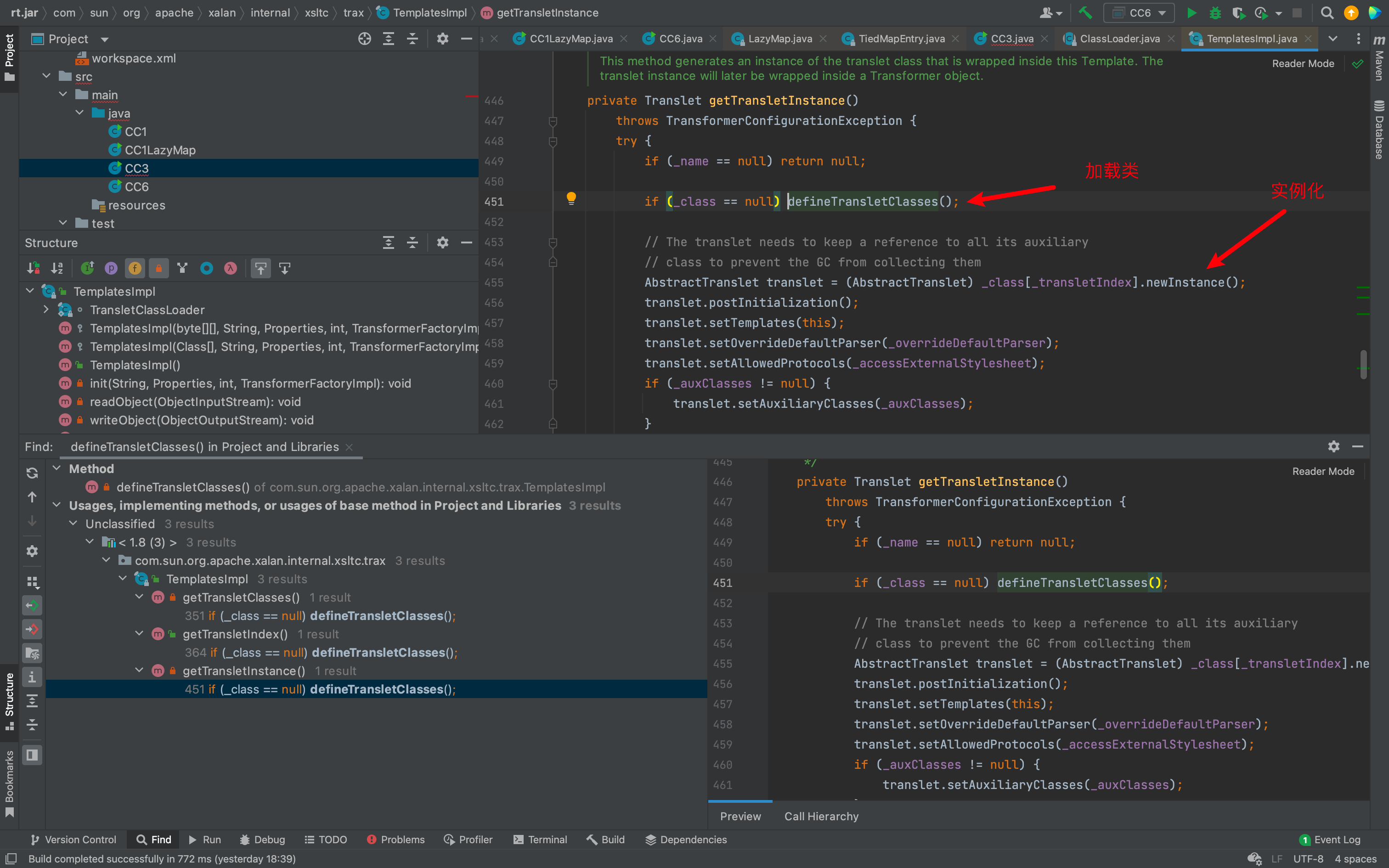Collapse the src folder
This screenshot has width=1389, height=868.
click(47, 76)
